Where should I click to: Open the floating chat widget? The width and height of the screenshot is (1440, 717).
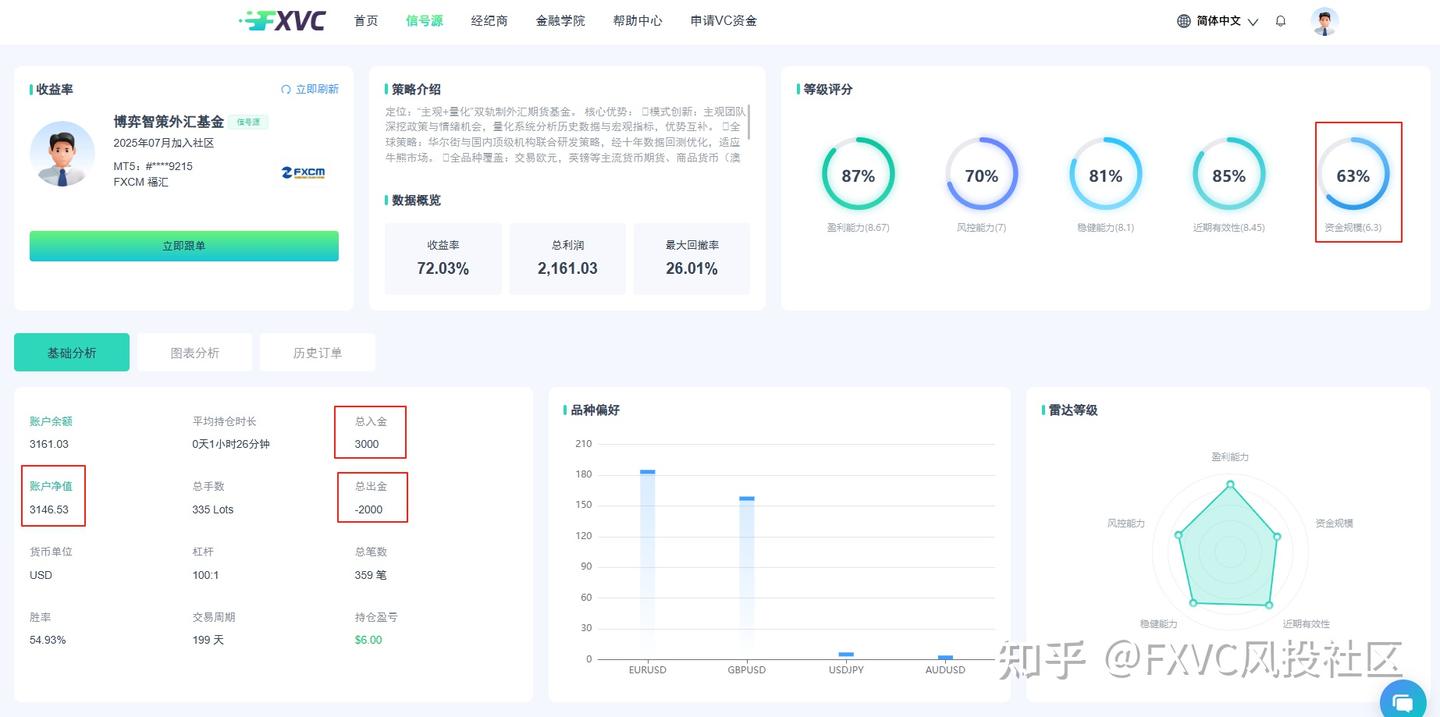1402,701
